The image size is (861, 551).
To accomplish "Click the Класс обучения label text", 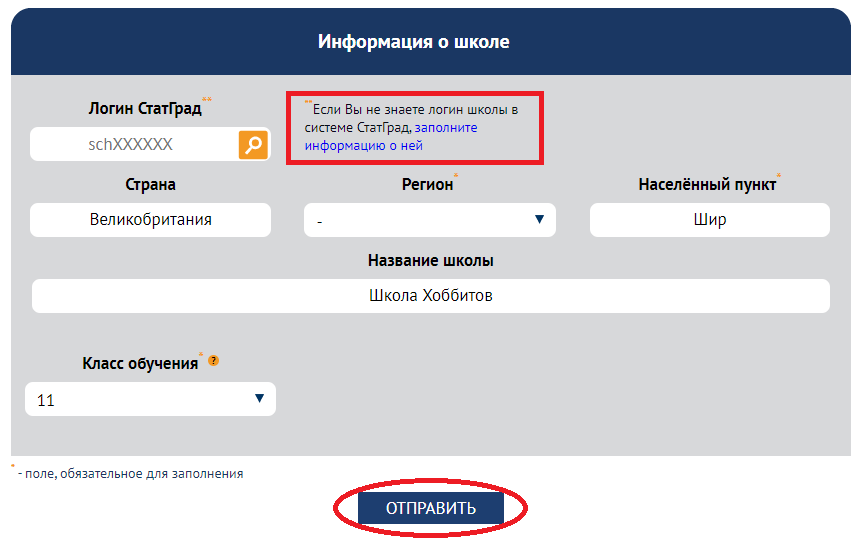I will [140, 364].
